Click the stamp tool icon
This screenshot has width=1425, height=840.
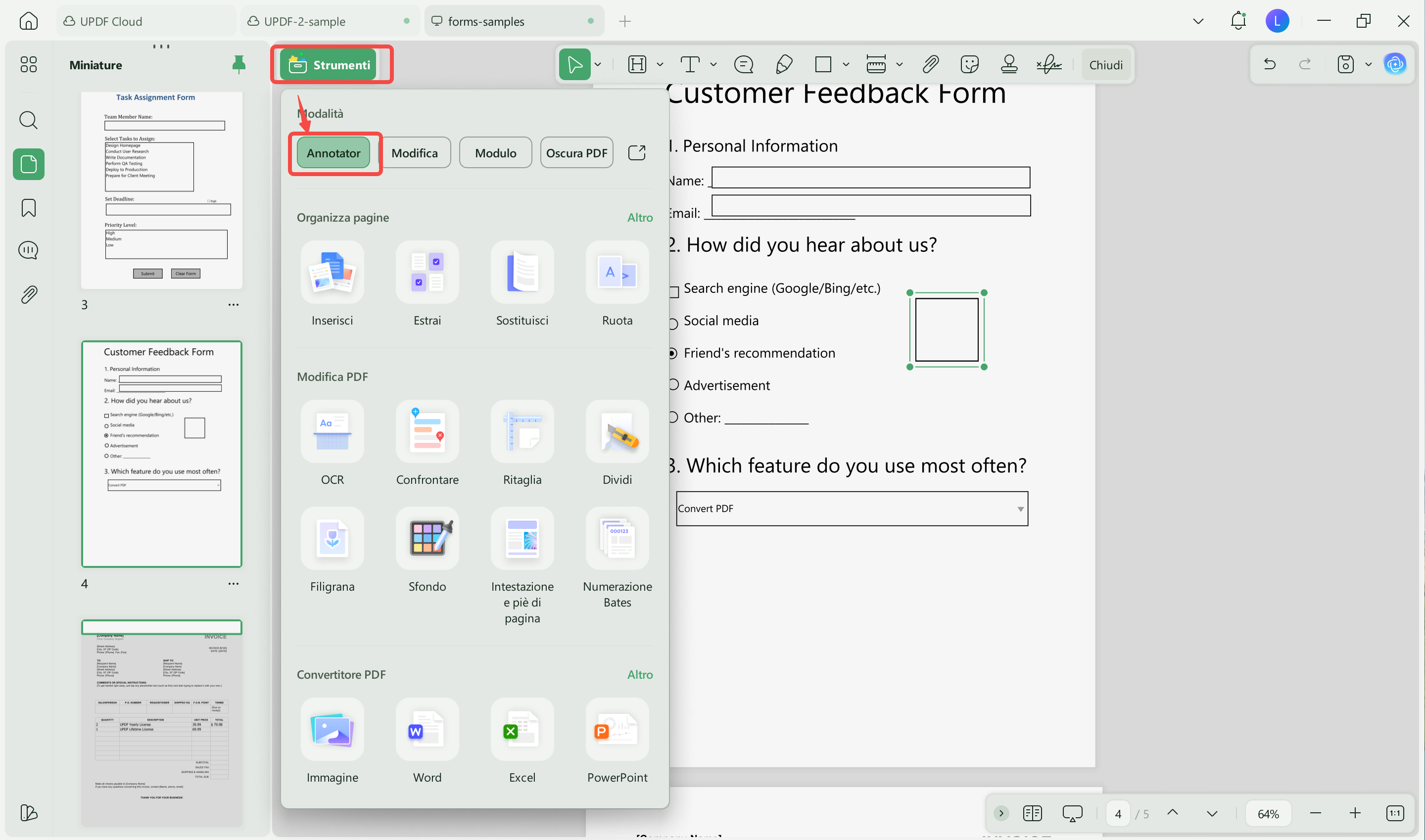[x=1009, y=64]
